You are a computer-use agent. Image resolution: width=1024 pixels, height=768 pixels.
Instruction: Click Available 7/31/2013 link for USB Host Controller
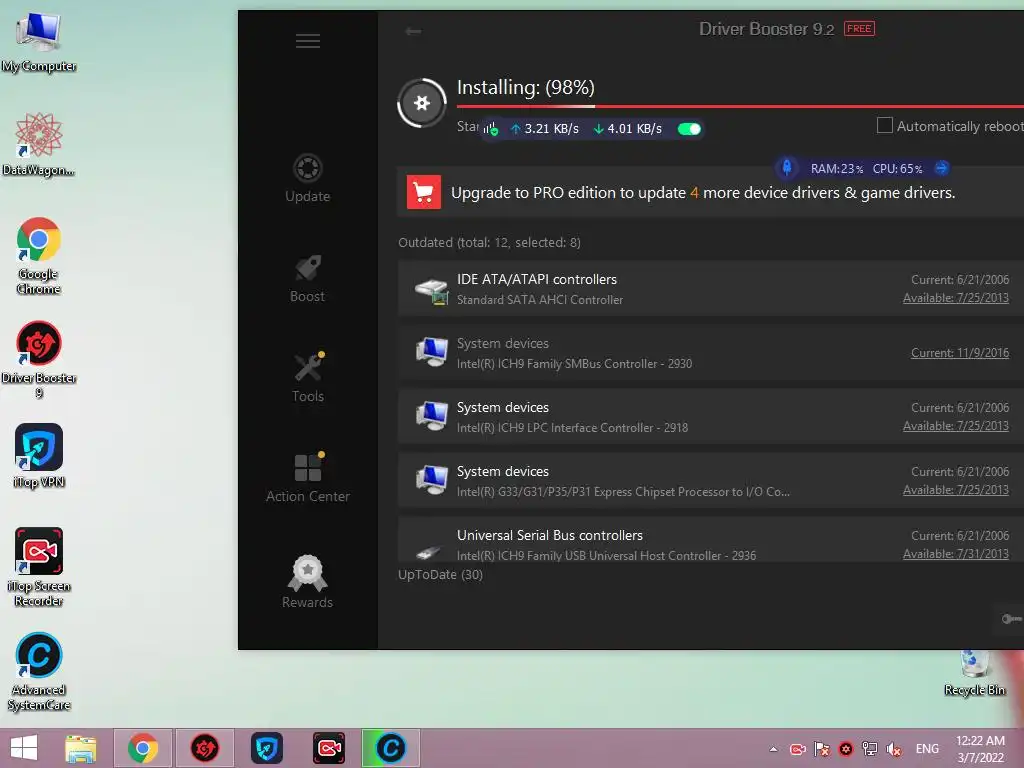(x=955, y=554)
